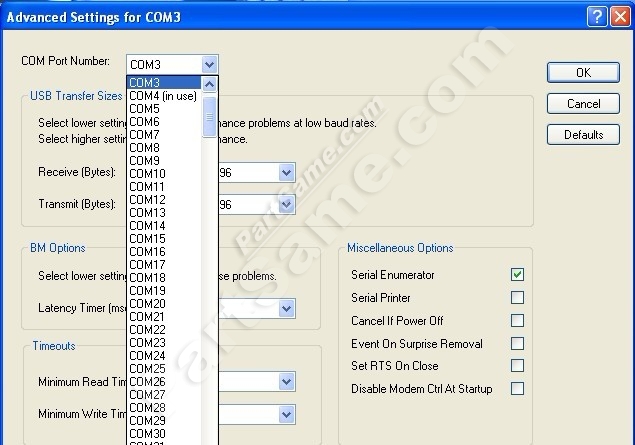The width and height of the screenshot is (635, 445).
Task: Select COM4 (in use) from list
Action: (164, 96)
